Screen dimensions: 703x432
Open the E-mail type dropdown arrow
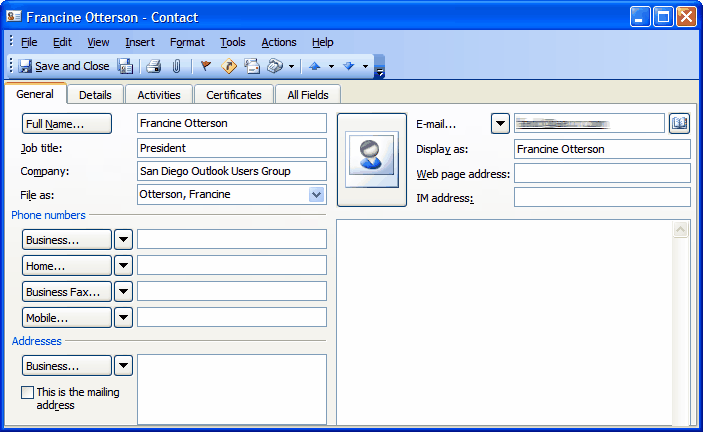coord(500,124)
